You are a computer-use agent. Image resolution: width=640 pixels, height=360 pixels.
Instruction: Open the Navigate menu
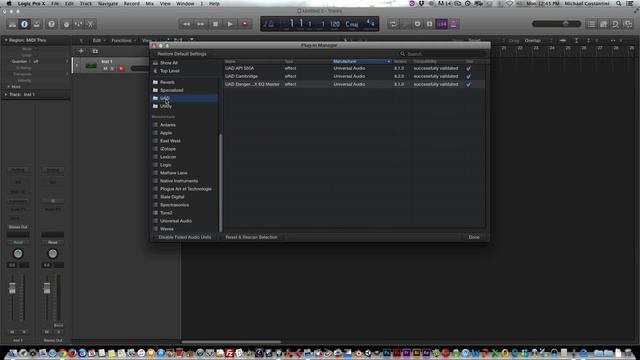[108, 4]
